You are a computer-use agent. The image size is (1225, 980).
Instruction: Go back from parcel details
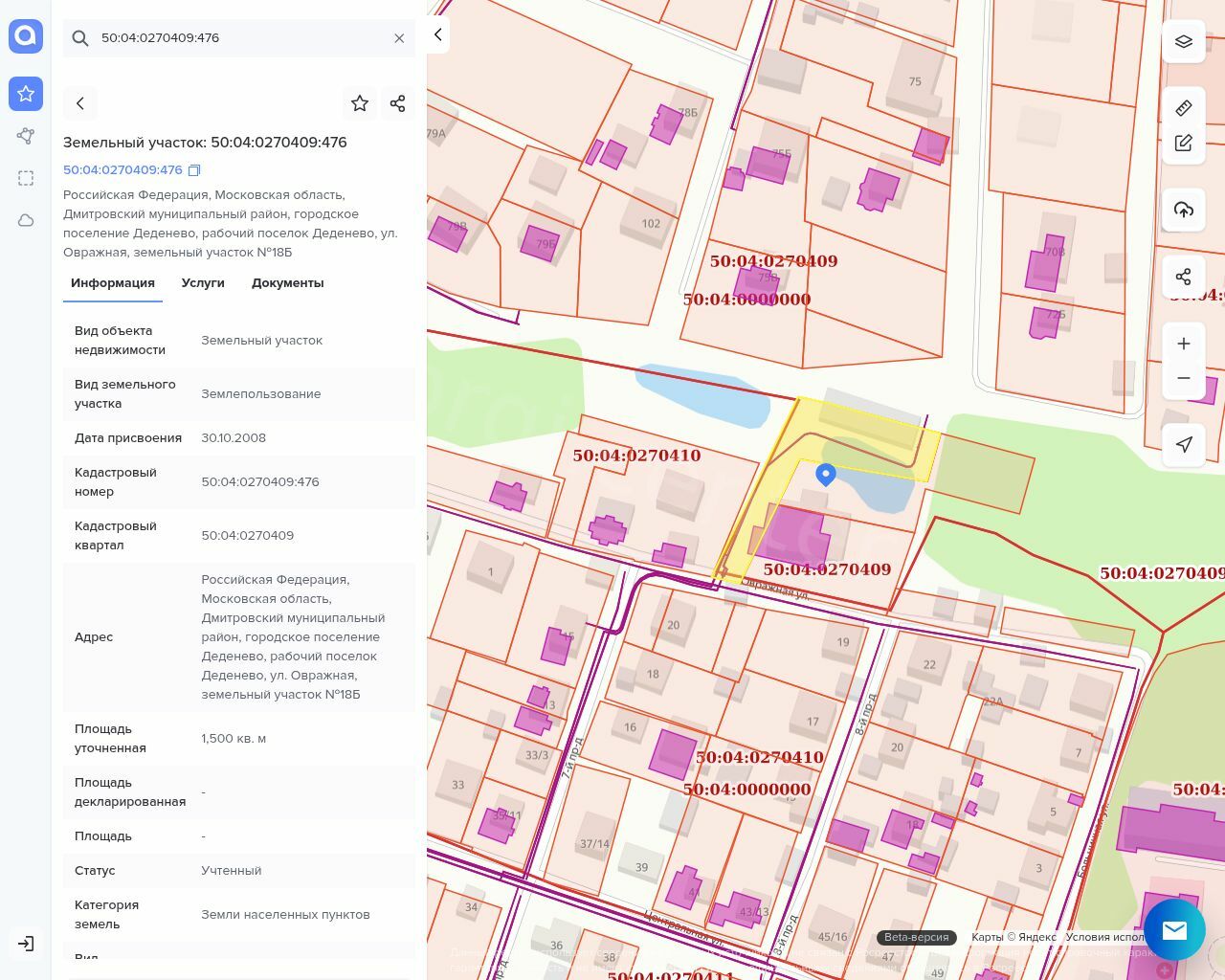pos(80,103)
